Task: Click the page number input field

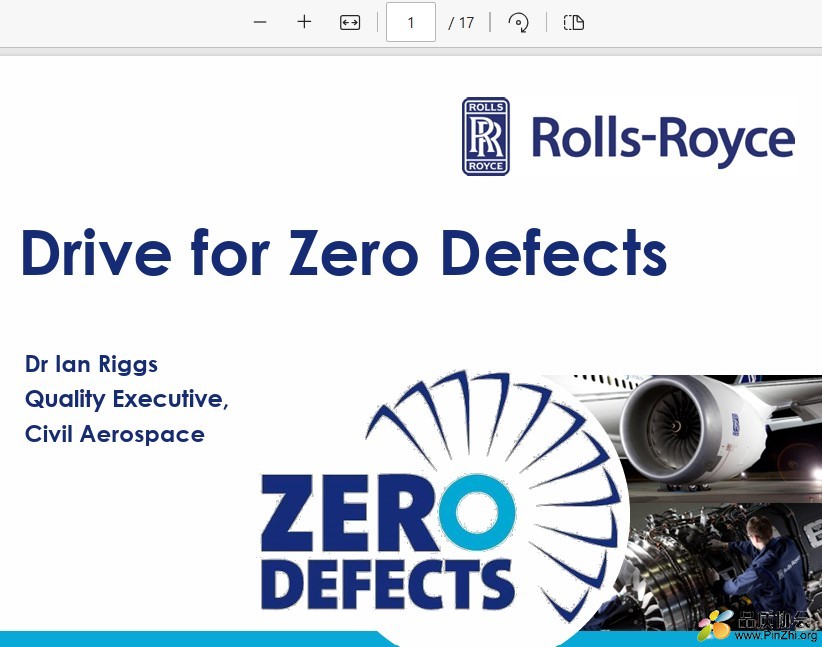Action: (411, 22)
